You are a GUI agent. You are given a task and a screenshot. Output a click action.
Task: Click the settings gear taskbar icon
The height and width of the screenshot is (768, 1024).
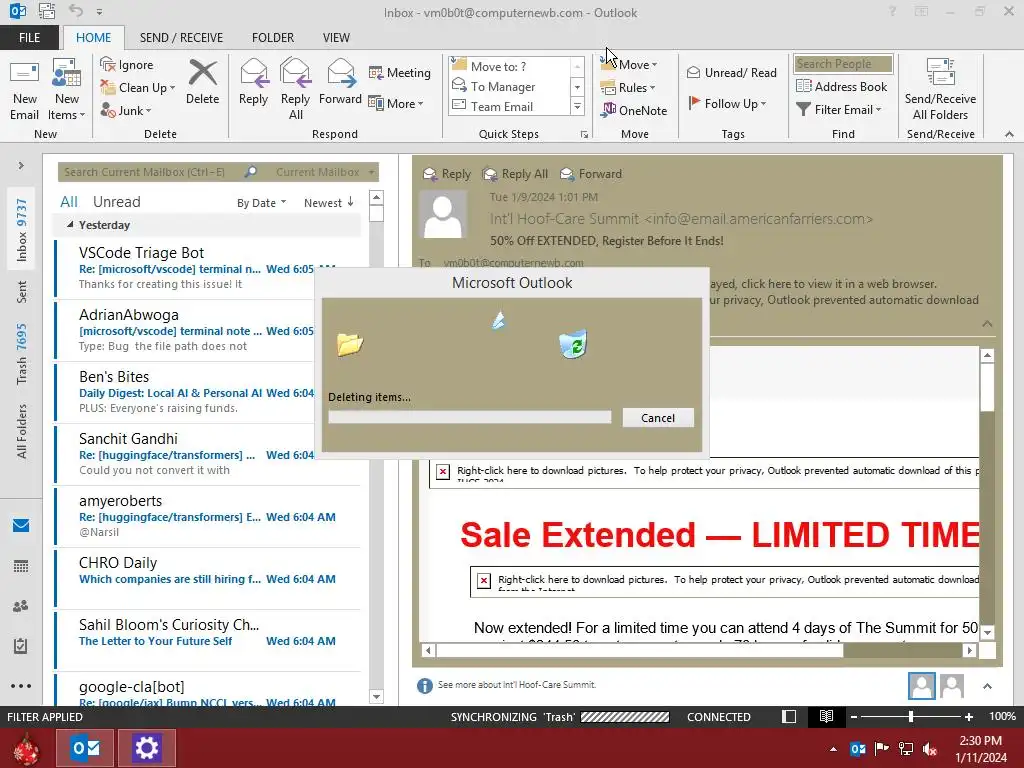coord(146,748)
